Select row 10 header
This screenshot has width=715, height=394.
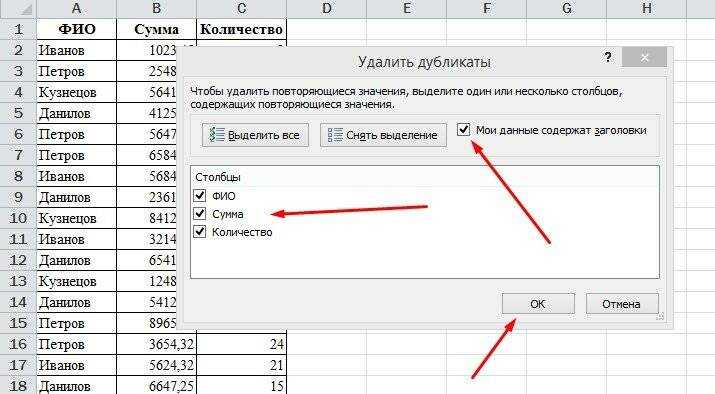18,218
